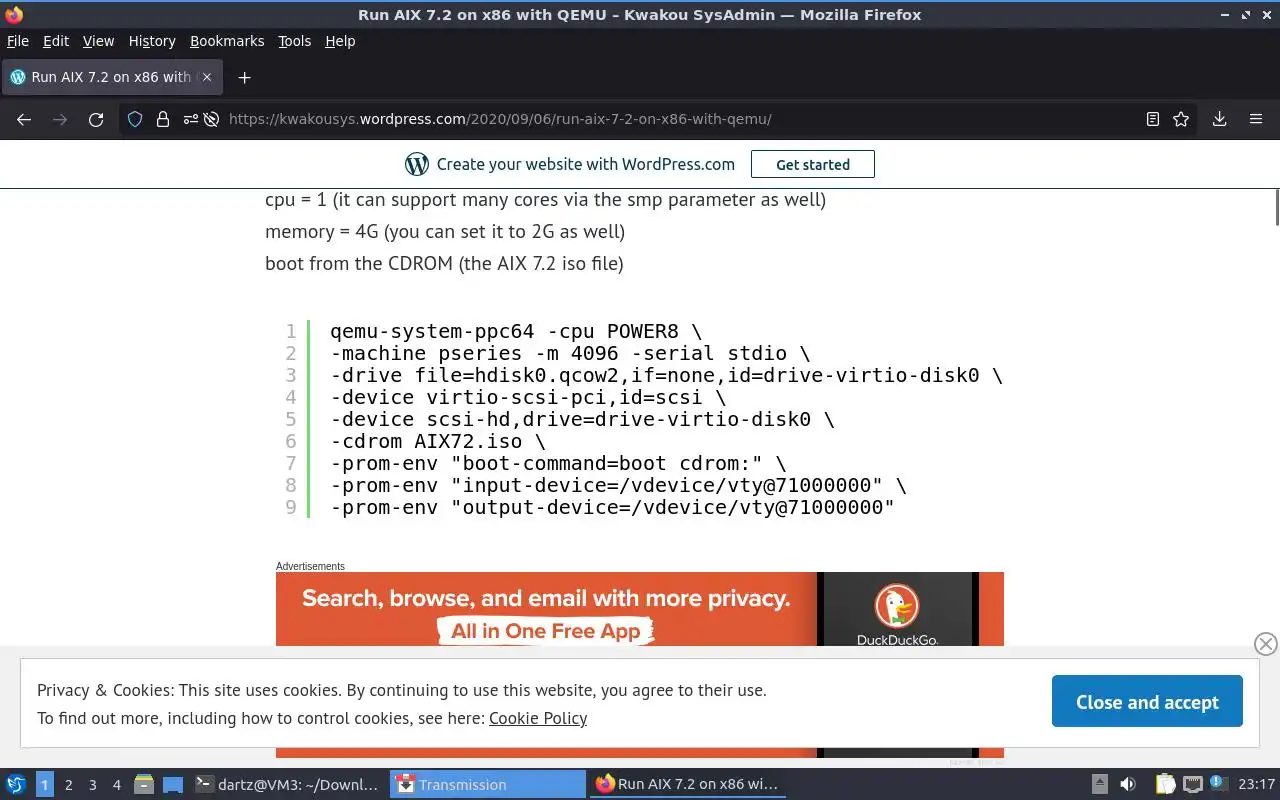This screenshot has height=800, width=1280.
Task: Click the DuckDuckGo advertisement banner
Action: coord(640,608)
